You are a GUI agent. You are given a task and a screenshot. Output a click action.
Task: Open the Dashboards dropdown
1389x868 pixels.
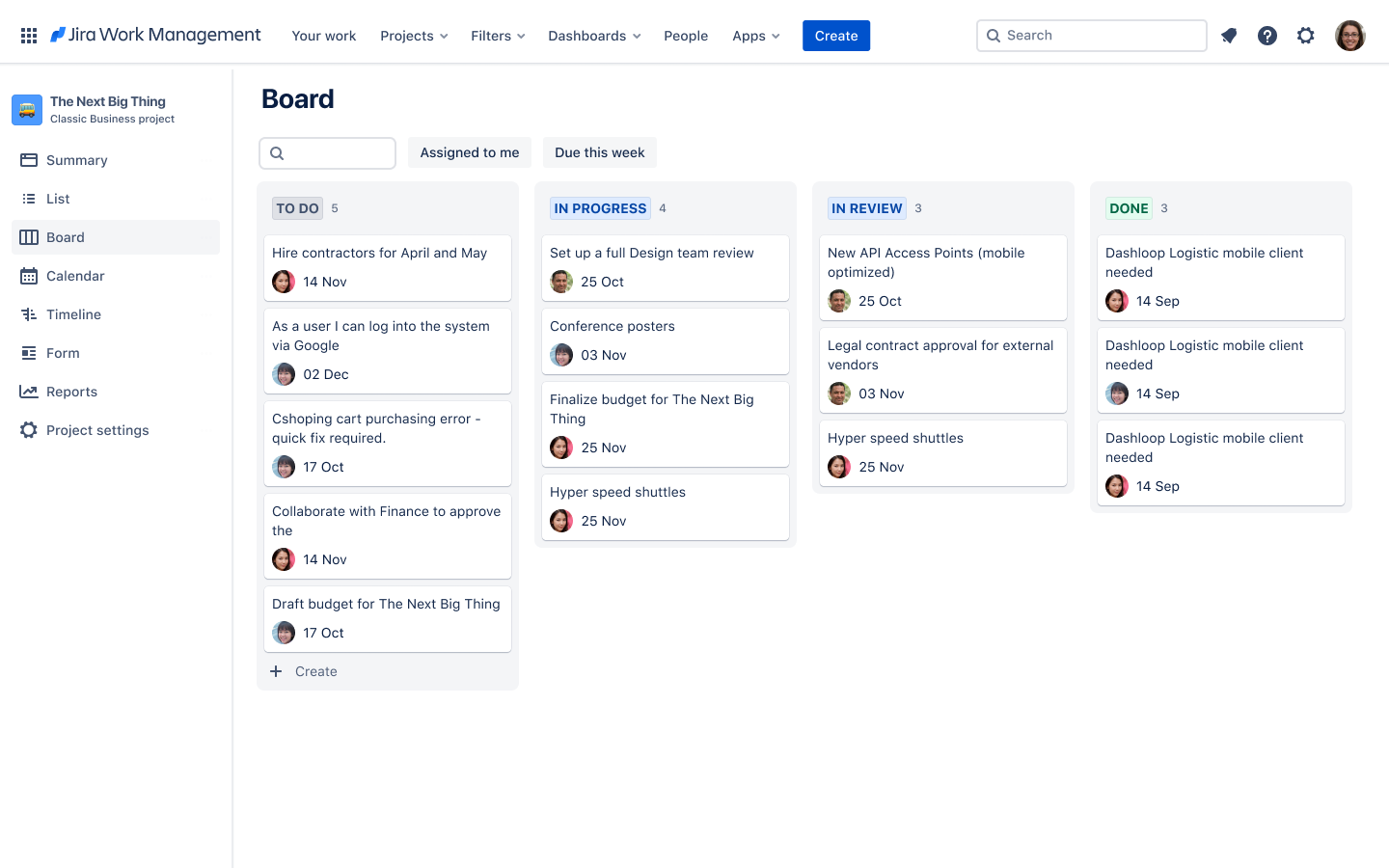coord(593,36)
